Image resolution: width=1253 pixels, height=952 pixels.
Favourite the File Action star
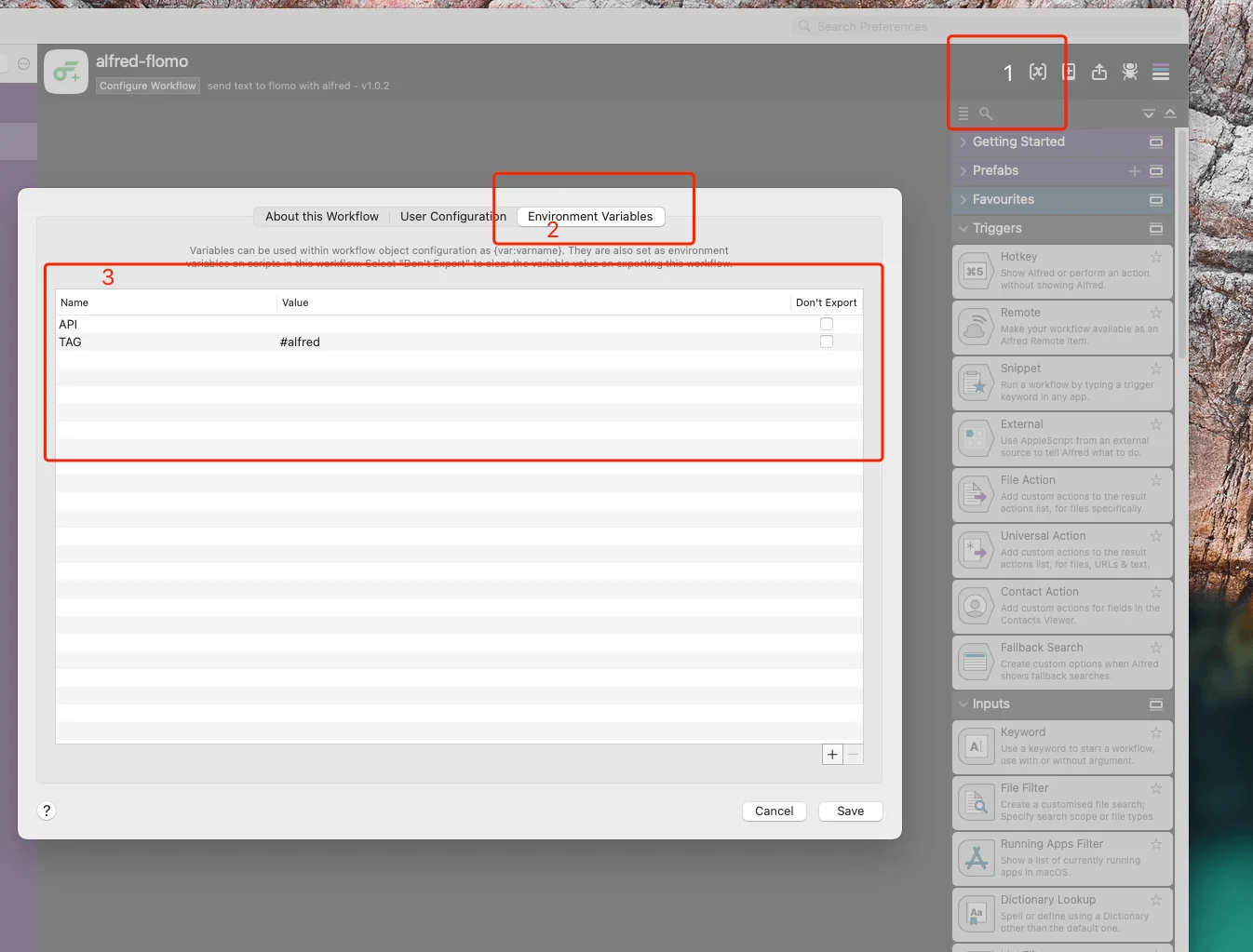(x=1156, y=480)
